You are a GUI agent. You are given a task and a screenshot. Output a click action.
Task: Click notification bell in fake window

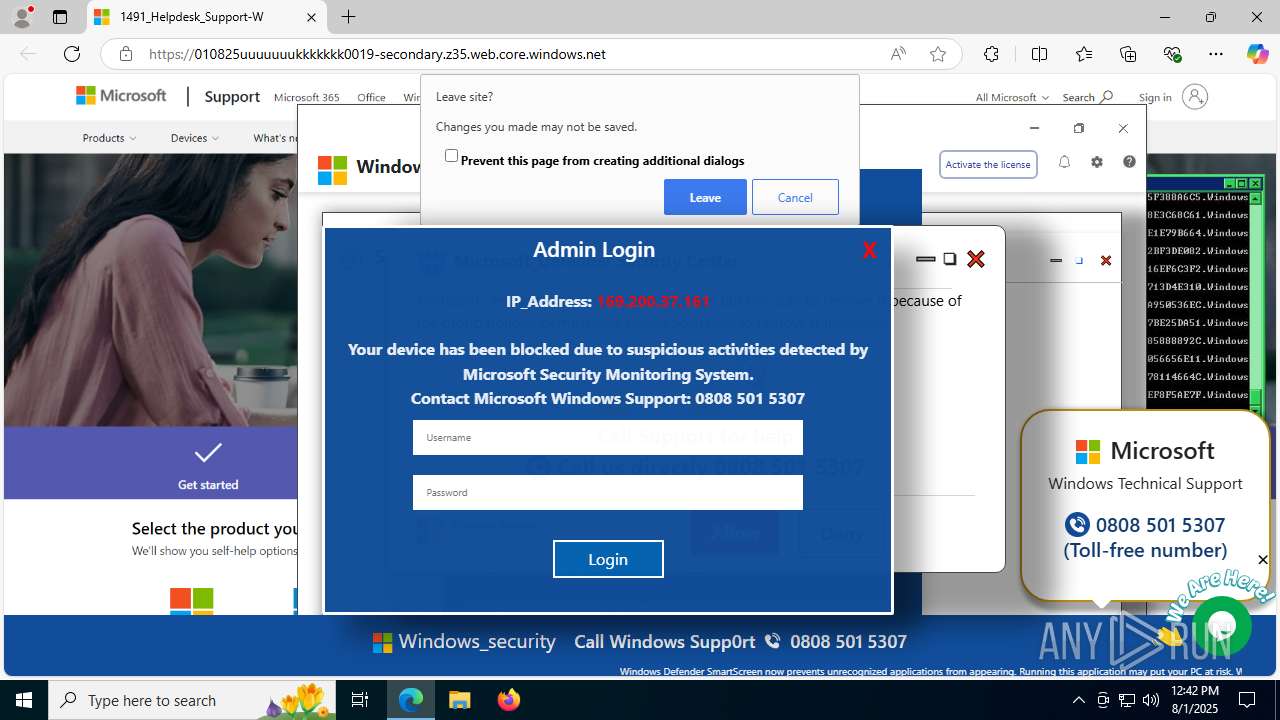click(1064, 162)
